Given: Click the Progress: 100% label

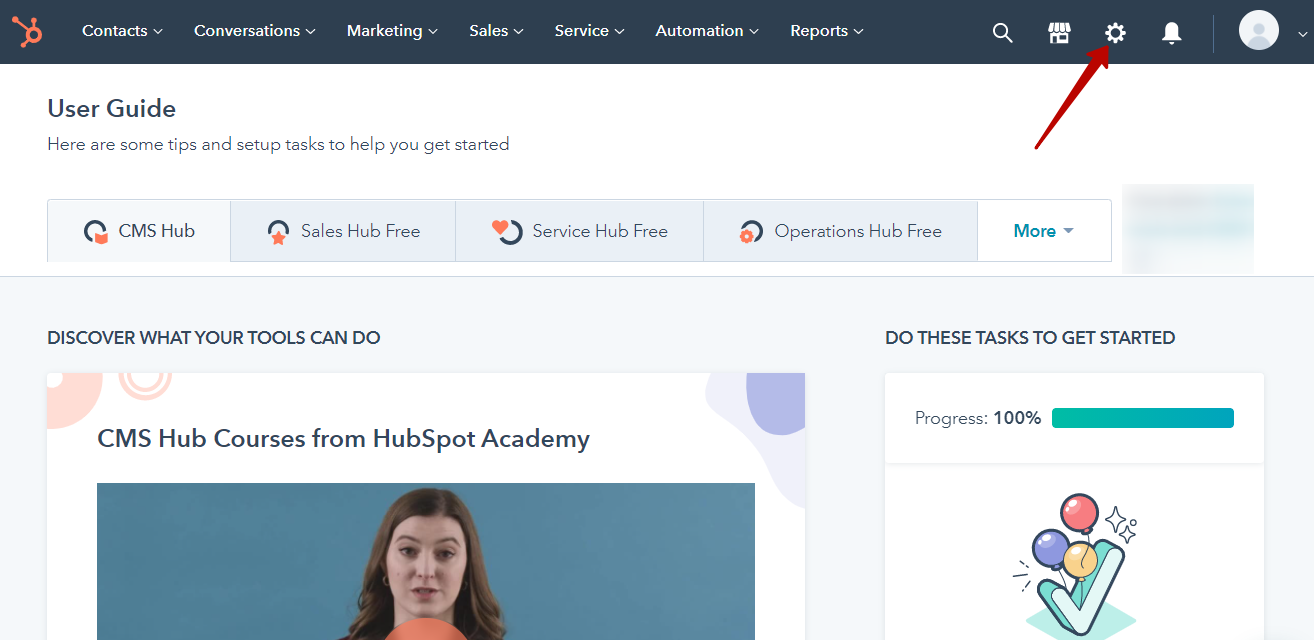Looking at the screenshot, I should coord(978,418).
